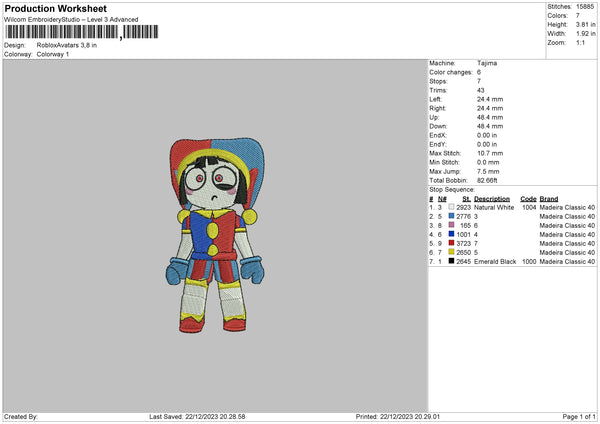Click the 'Emerald Black' description text
600x424 pixels.
(x=495, y=262)
